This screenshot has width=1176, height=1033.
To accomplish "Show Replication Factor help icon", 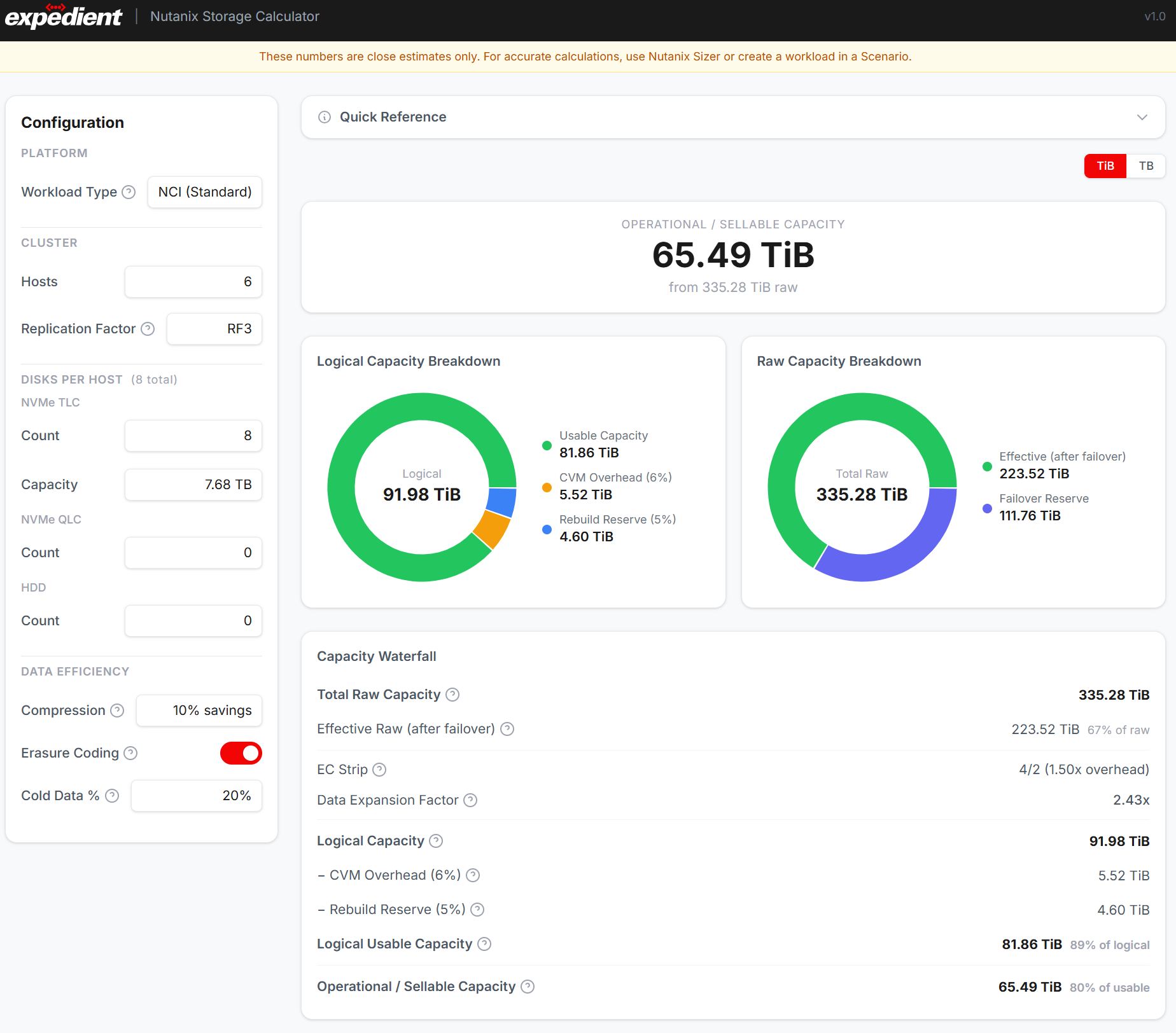I will coord(148,329).
